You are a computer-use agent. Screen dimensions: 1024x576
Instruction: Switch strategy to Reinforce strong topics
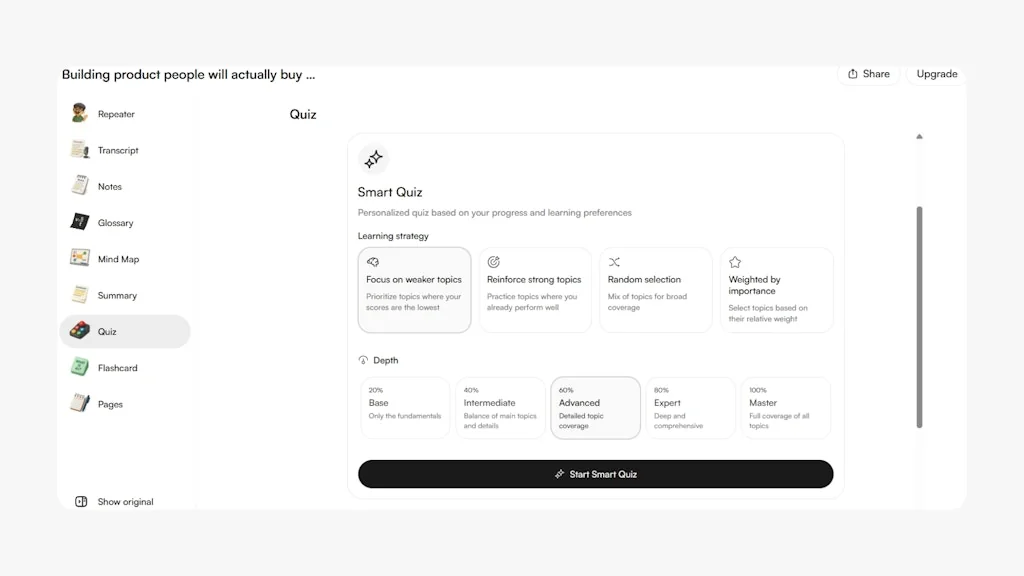pyautogui.click(x=535, y=289)
